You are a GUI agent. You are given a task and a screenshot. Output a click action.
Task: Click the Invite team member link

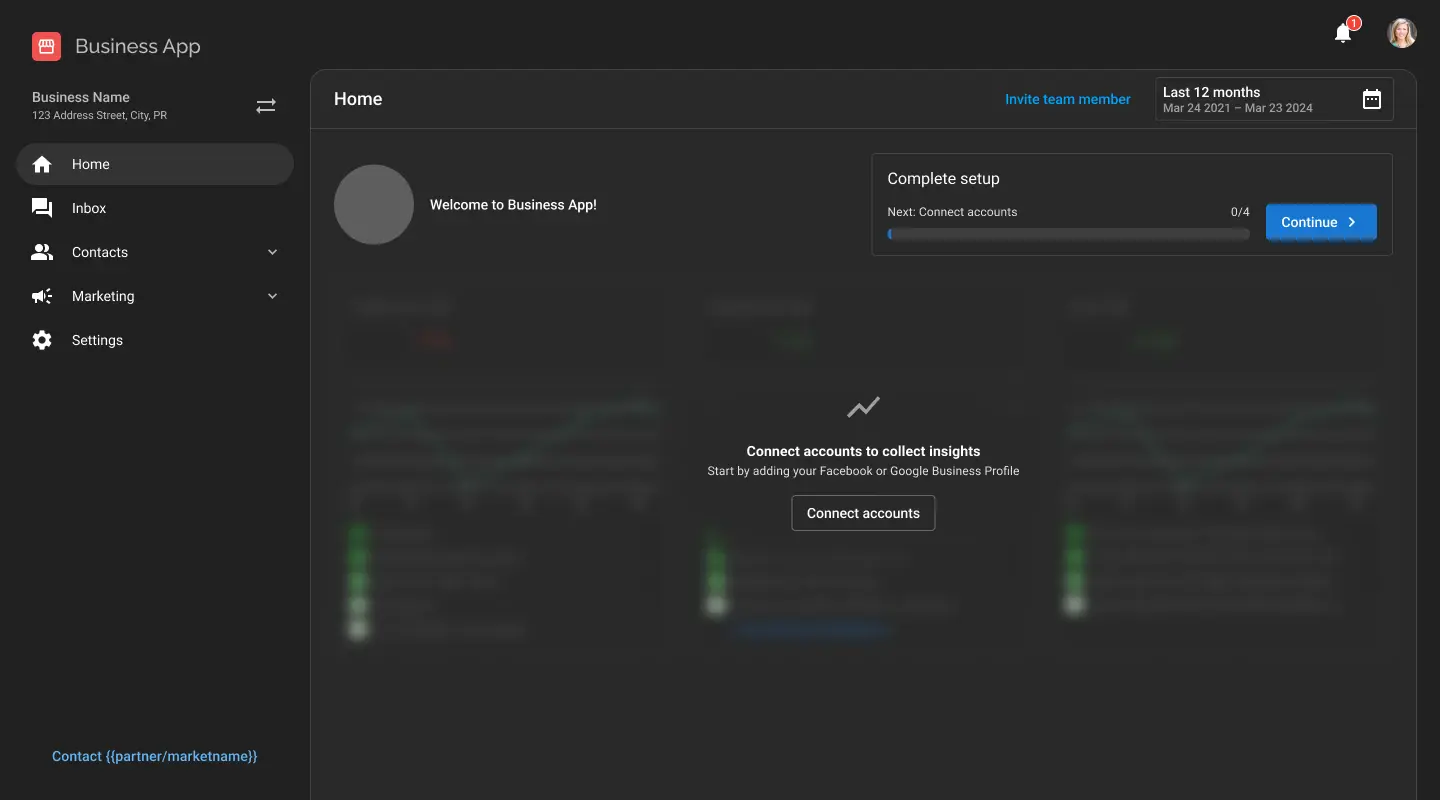pyautogui.click(x=1067, y=99)
